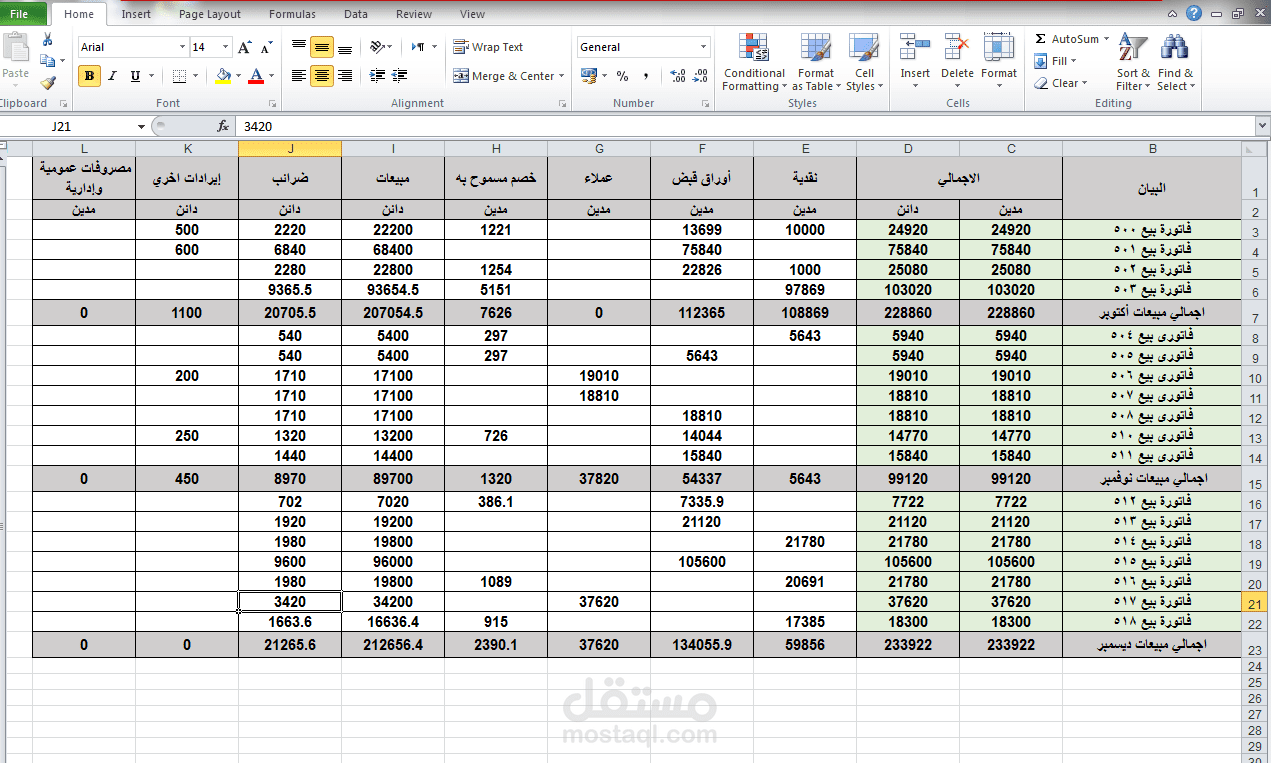The width and height of the screenshot is (1280, 763).
Task: Align text left
Action: point(299,76)
